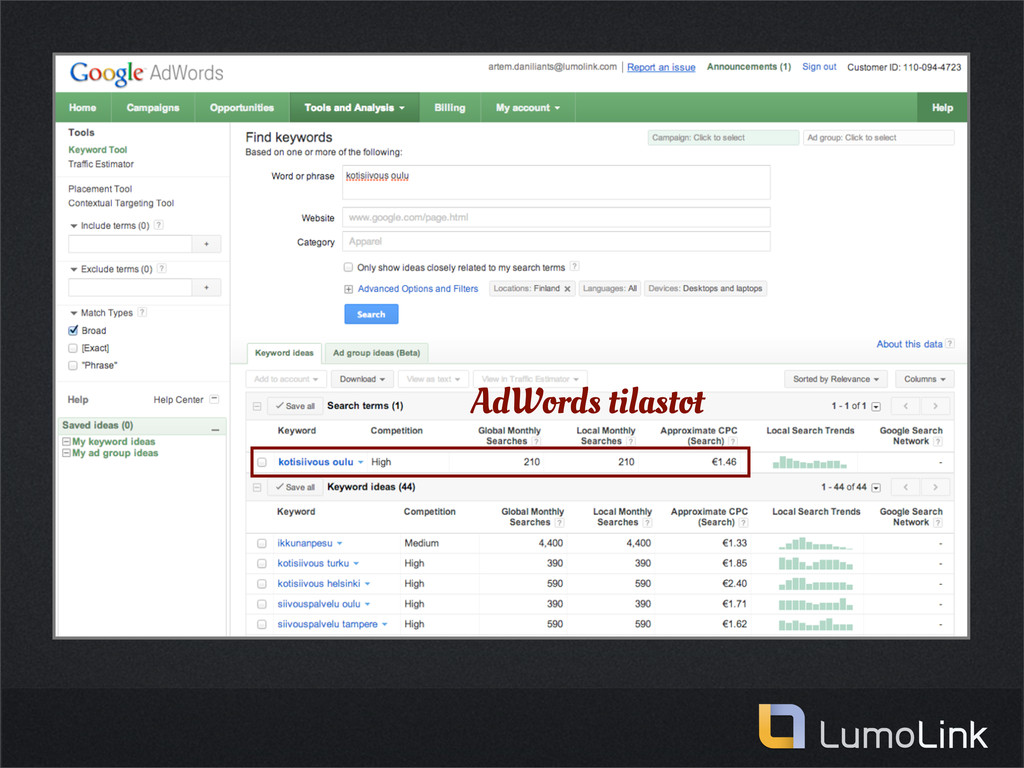This screenshot has width=1024, height=768.
Task: Add exclude term with plus button
Action: point(206,287)
